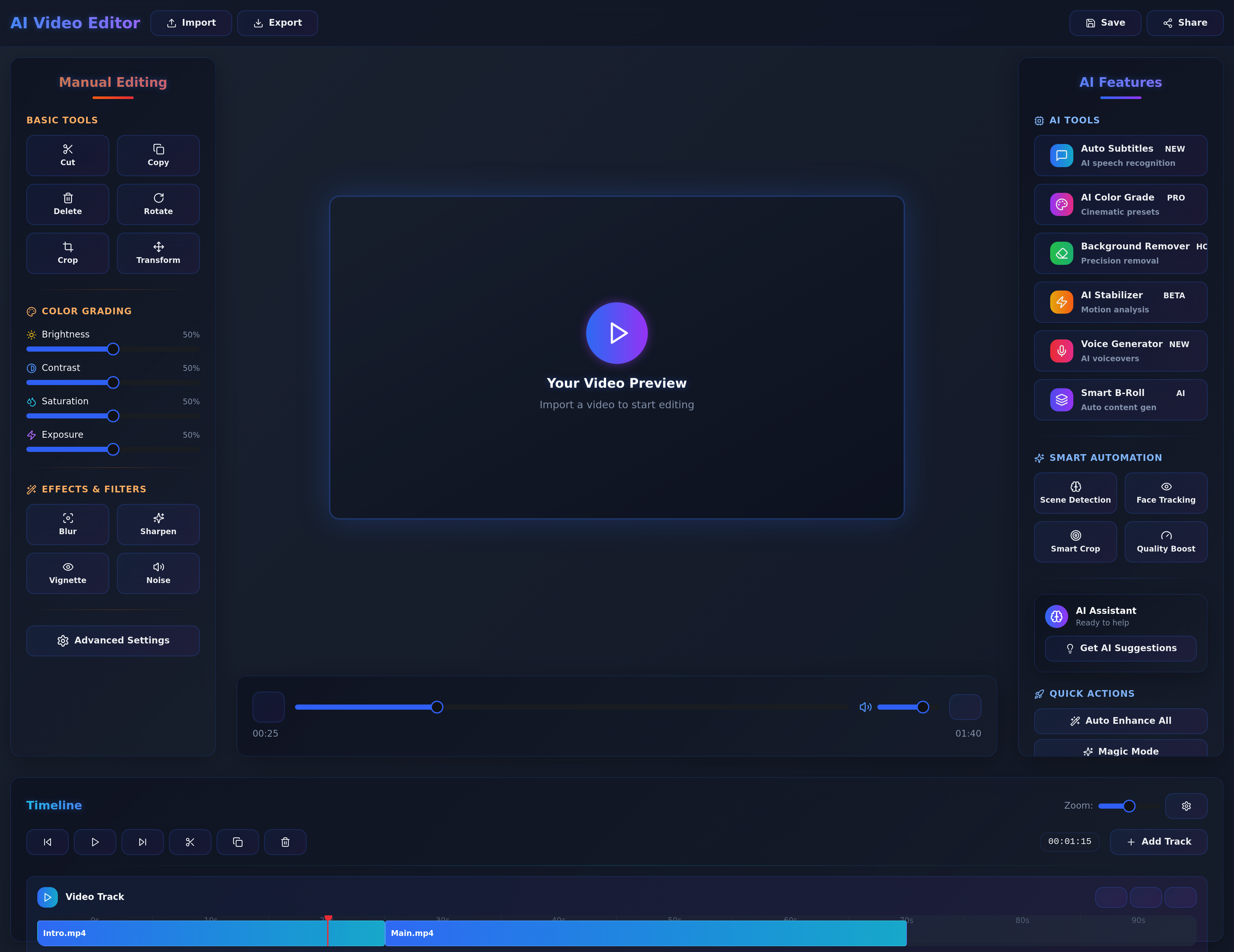Select the Main.mp4 clip on timeline
The height and width of the screenshot is (952, 1234).
pyautogui.click(x=645, y=933)
